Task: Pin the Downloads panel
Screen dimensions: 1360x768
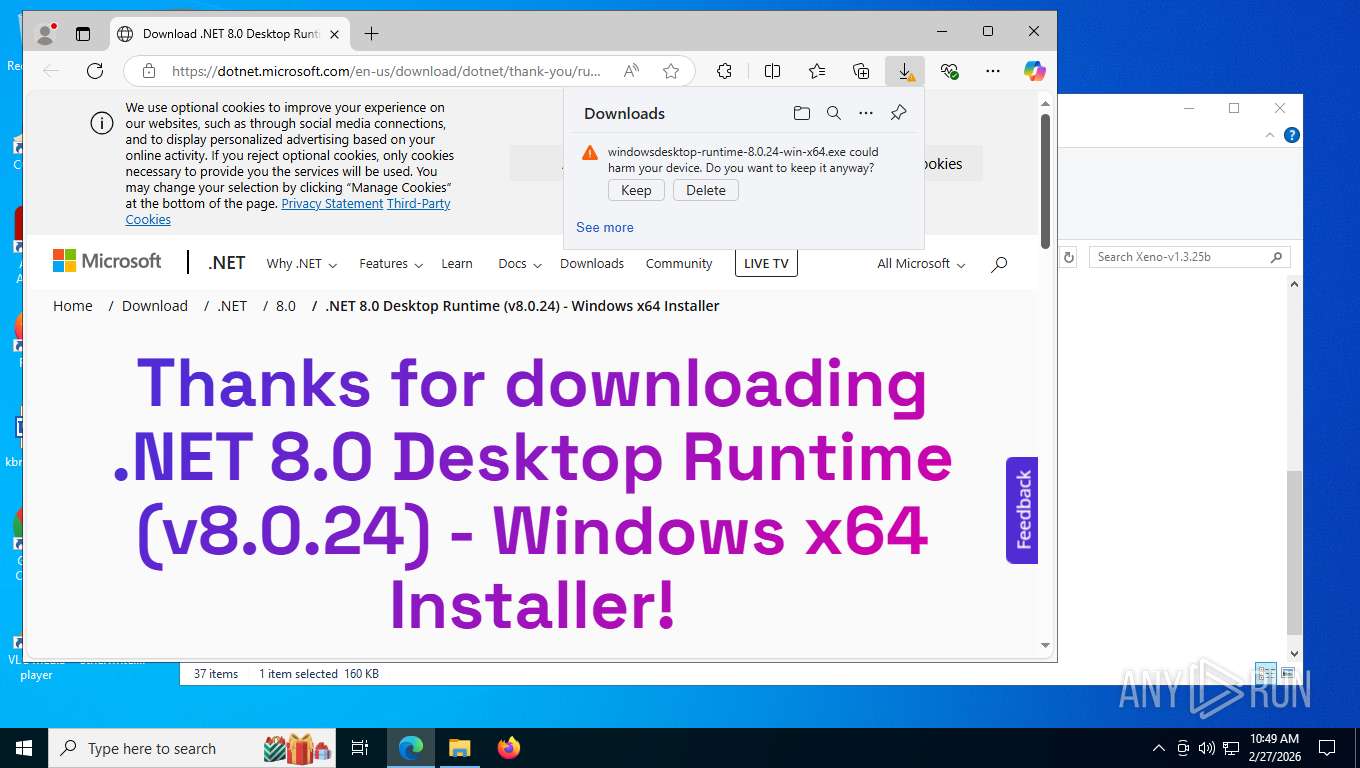Action: [898, 113]
